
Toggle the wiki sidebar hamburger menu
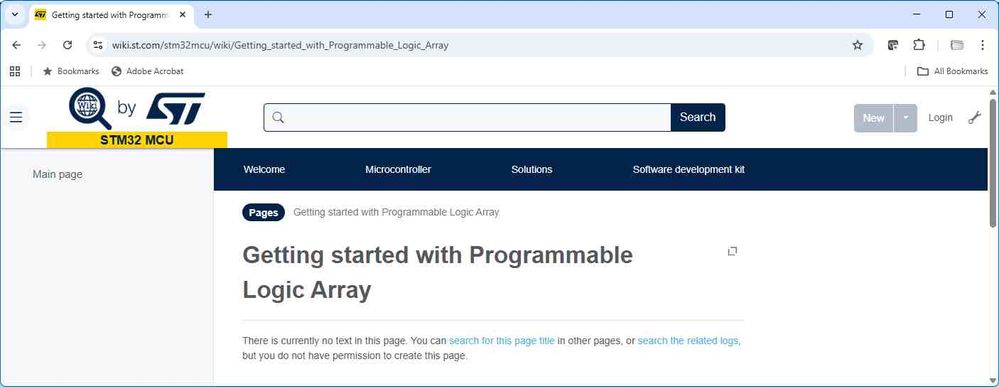click(x=16, y=117)
